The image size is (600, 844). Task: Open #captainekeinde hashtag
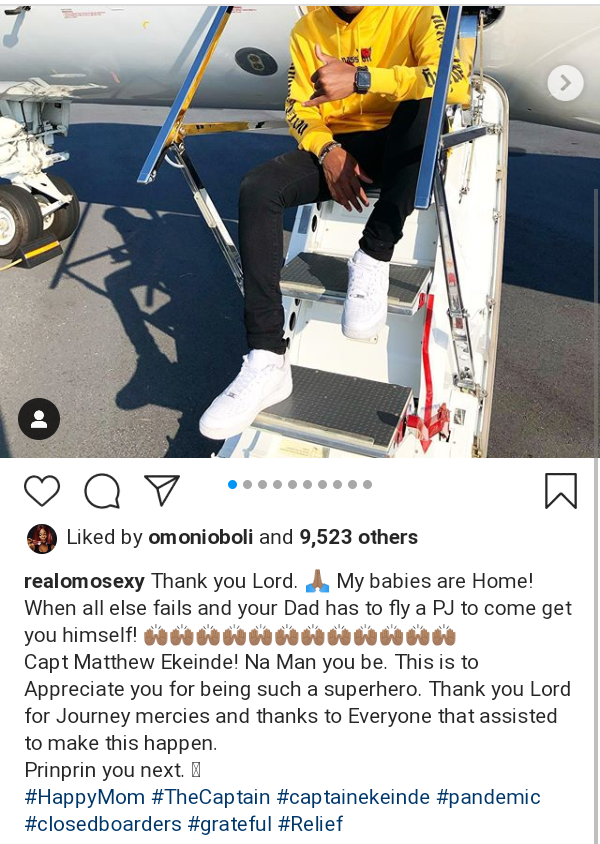click(353, 797)
